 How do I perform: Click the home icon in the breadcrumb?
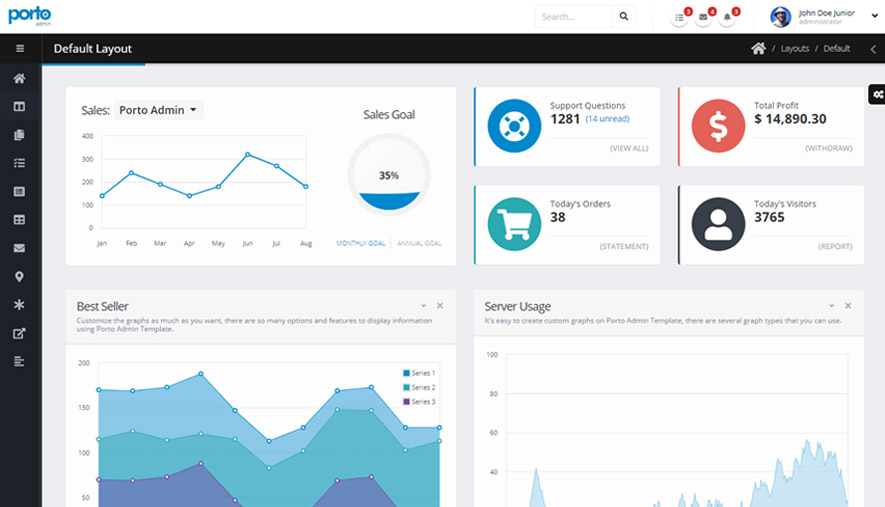tap(758, 48)
